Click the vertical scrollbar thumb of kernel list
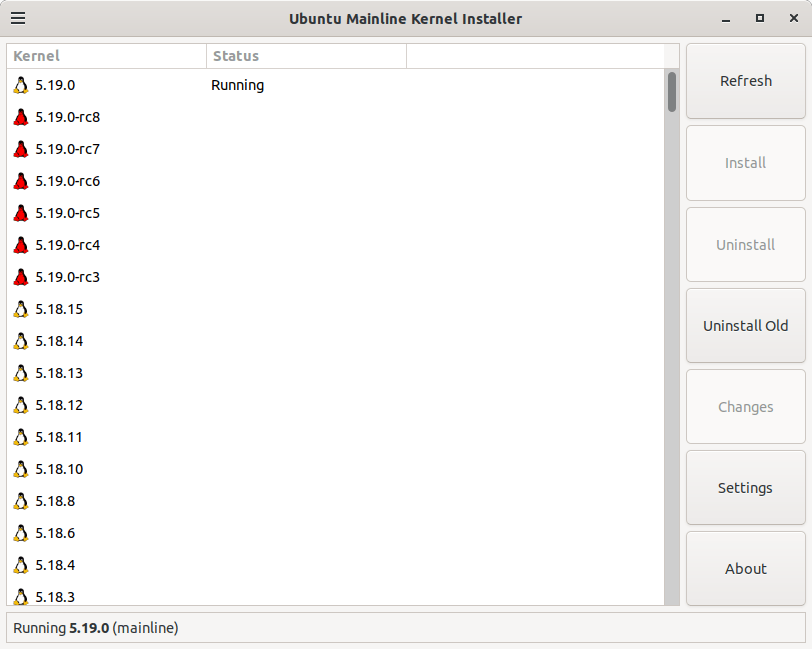The height and width of the screenshot is (649, 812). click(x=672, y=91)
